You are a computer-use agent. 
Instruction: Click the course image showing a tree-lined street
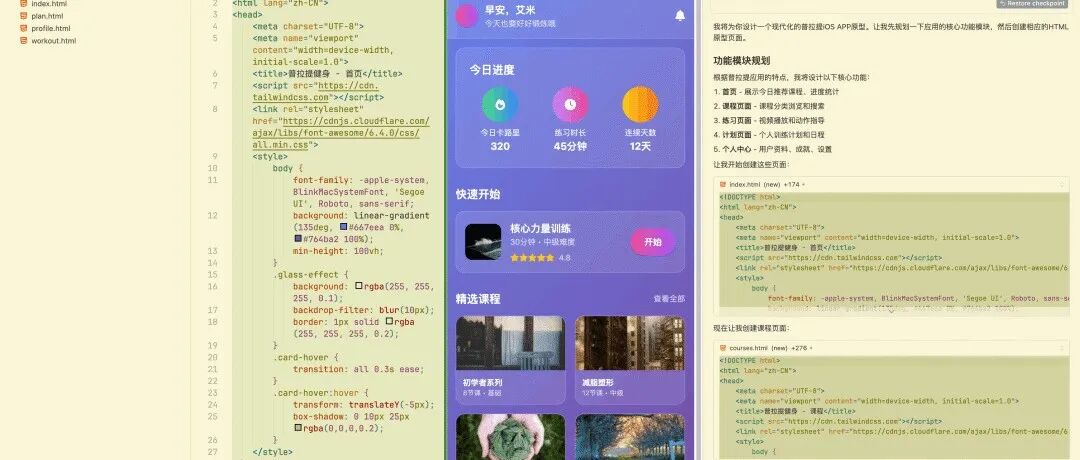(630, 437)
